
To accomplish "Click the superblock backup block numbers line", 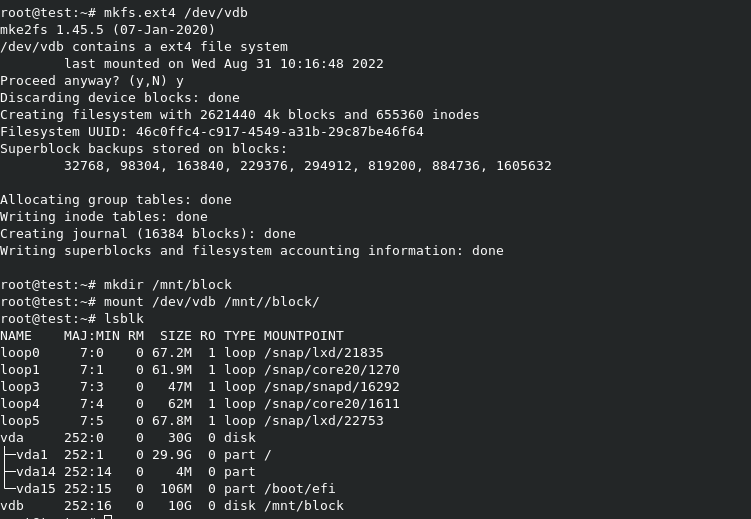I will 307,165.
